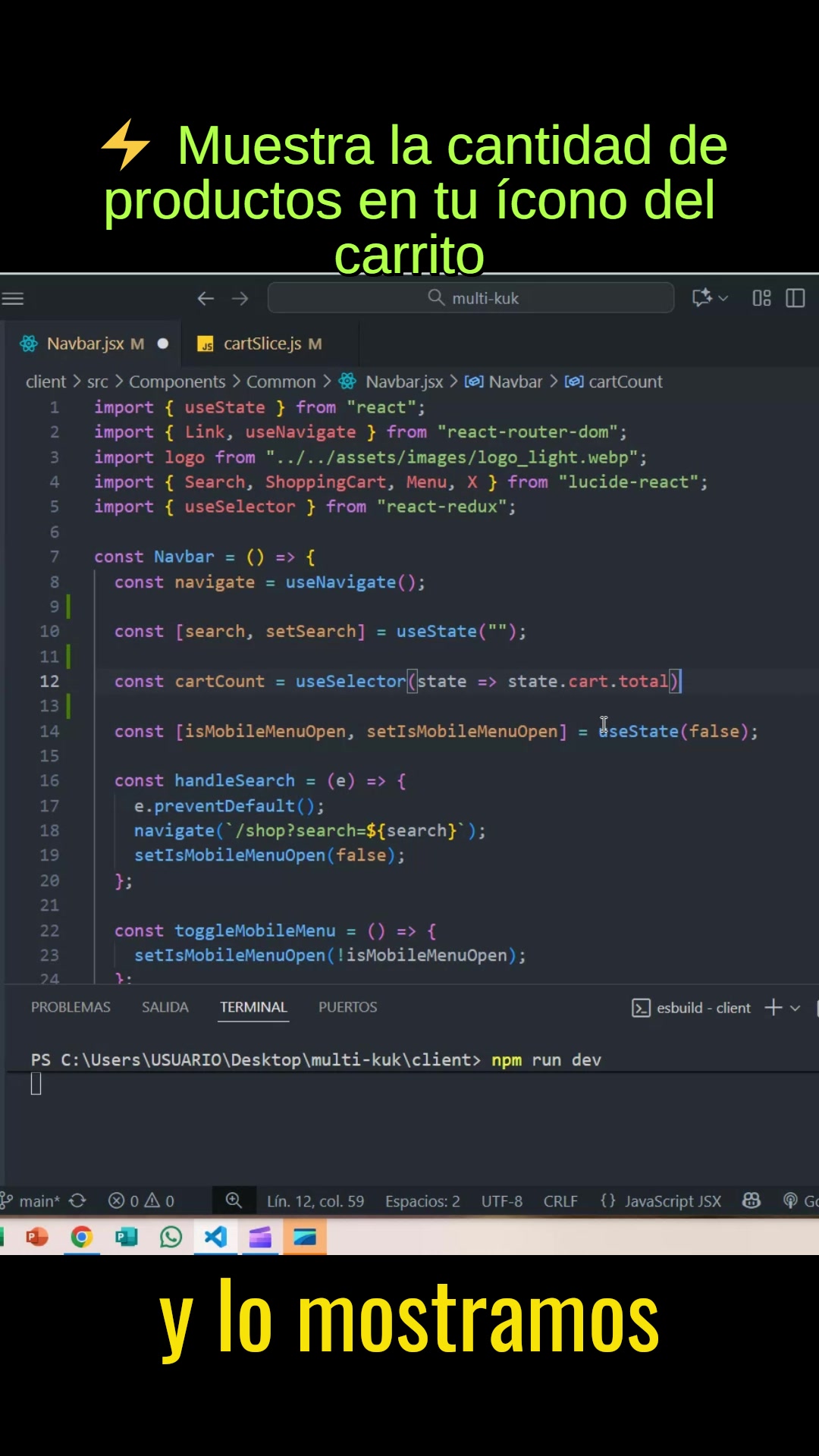Open the TERMINAL panel tab
Viewport: 819px width, 1456px height.
tap(253, 1007)
